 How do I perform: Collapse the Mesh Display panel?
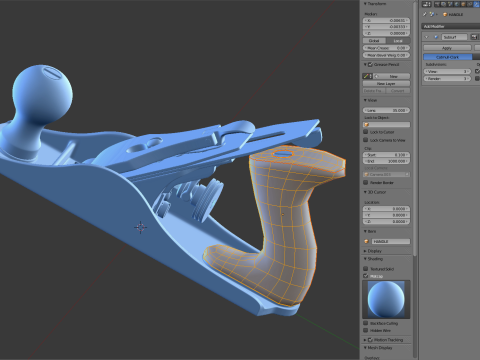click(x=365, y=348)
